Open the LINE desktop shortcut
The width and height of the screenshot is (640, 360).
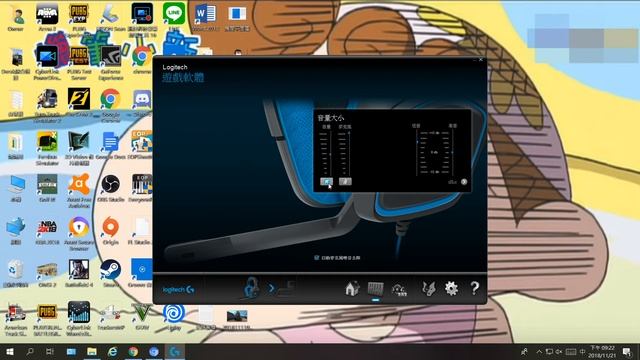coord(174,17)
